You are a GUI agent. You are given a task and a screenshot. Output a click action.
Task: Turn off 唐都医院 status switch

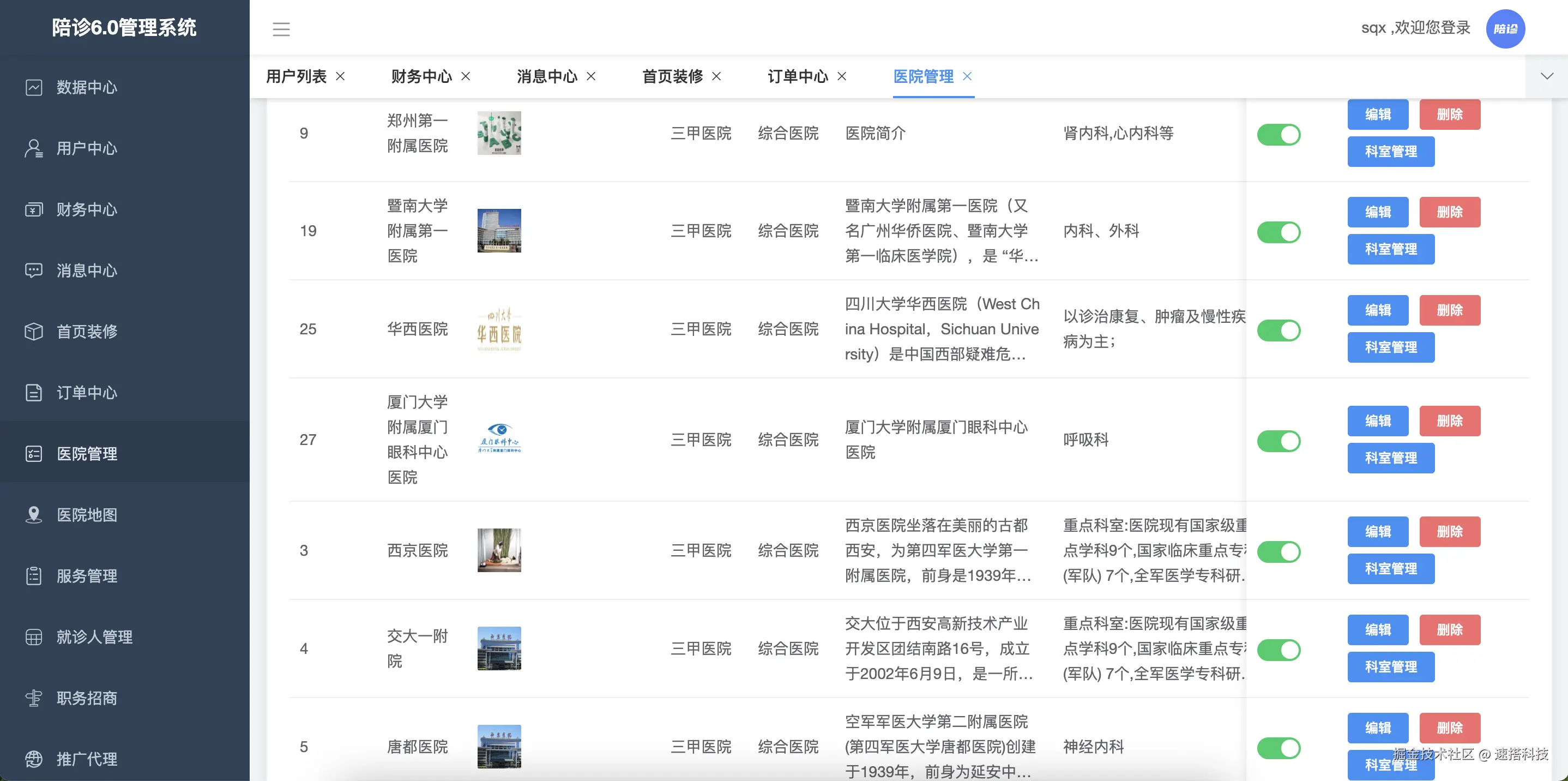click(x=1280, y=748)
